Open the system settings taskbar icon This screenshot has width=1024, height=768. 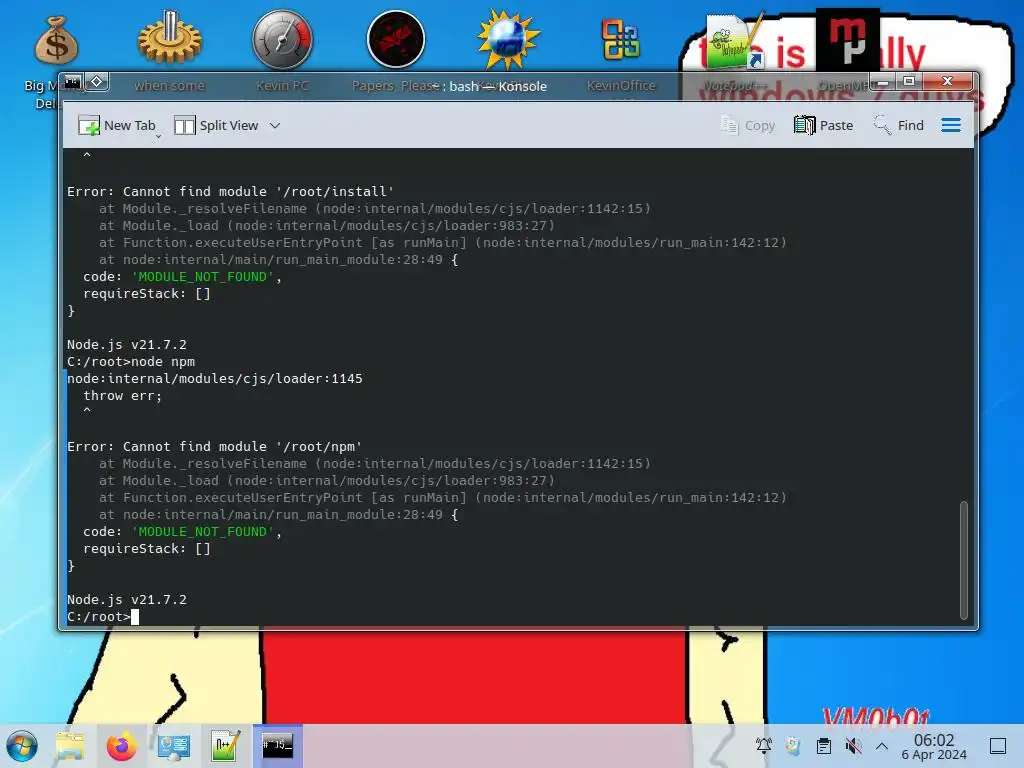point(173,746)
